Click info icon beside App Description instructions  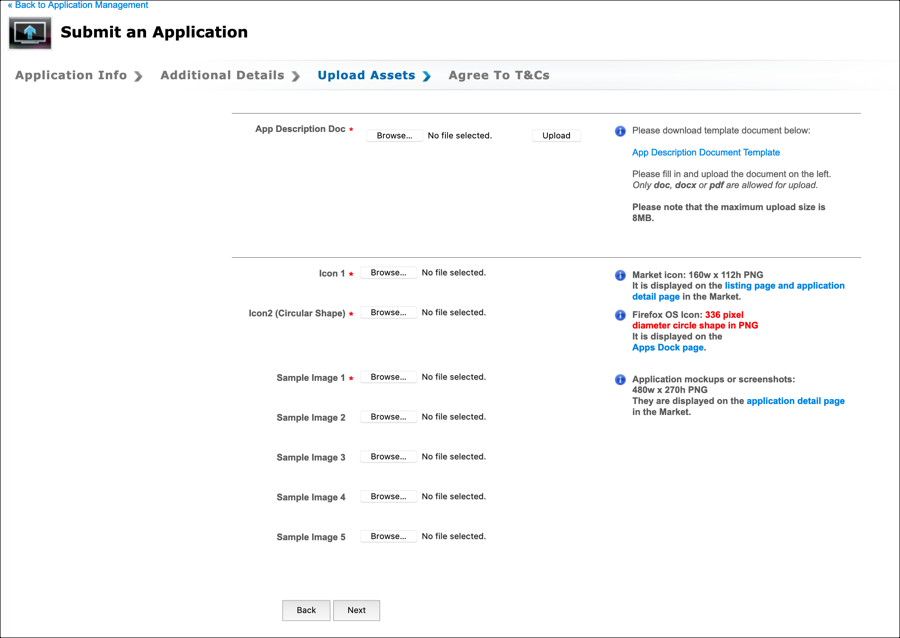620,131
